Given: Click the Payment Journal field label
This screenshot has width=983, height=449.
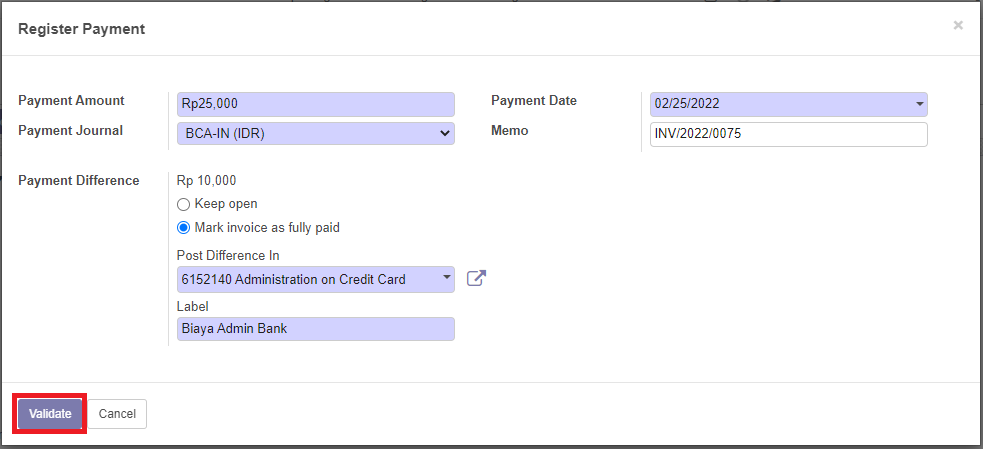Looking at the screenshot, I should [x=71, y=131].
